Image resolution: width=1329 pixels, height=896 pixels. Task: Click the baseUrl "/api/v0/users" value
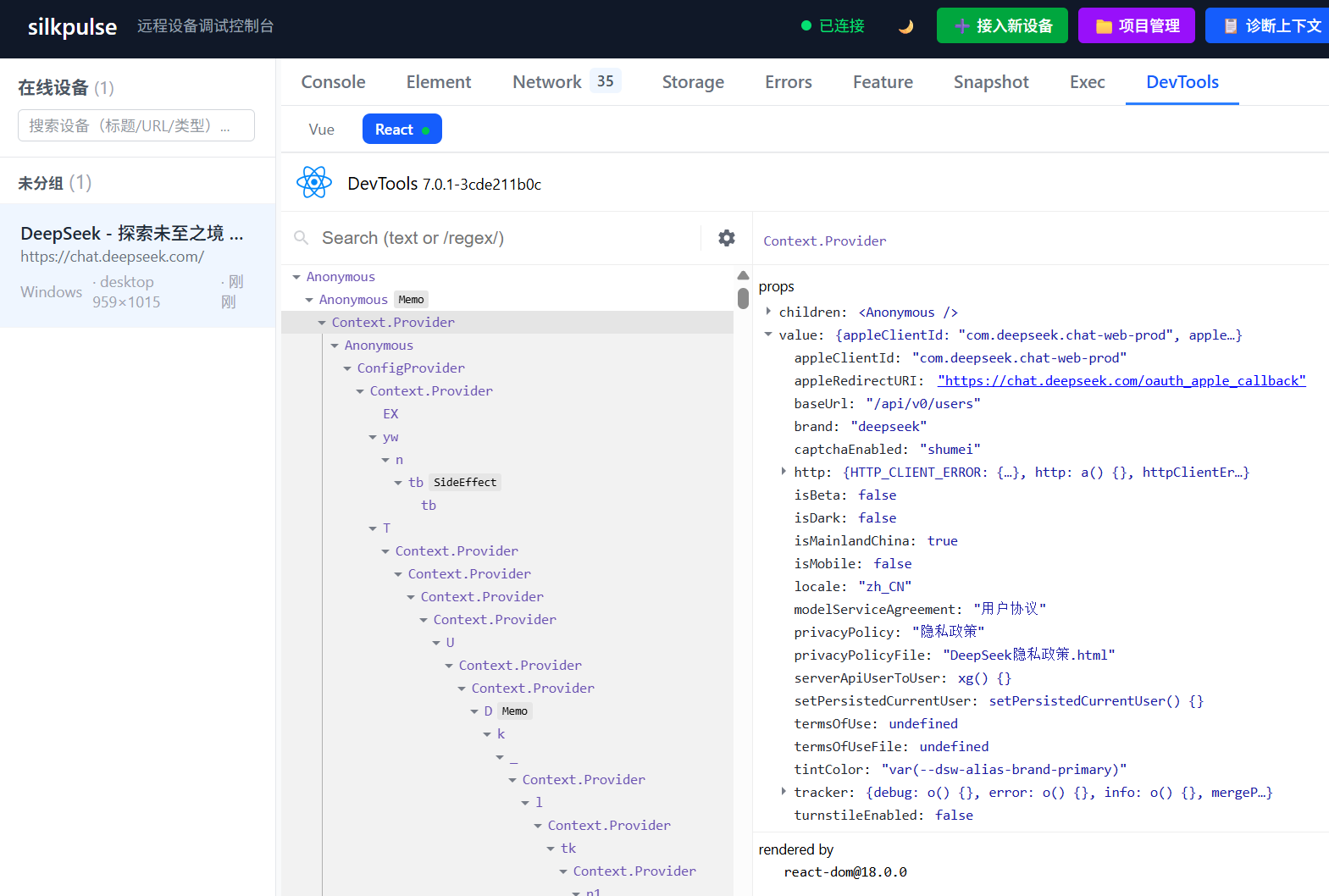click(922, 404)
